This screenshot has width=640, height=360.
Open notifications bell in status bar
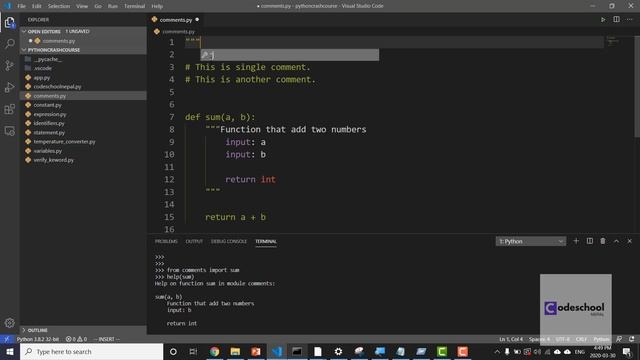click(631, 339)
